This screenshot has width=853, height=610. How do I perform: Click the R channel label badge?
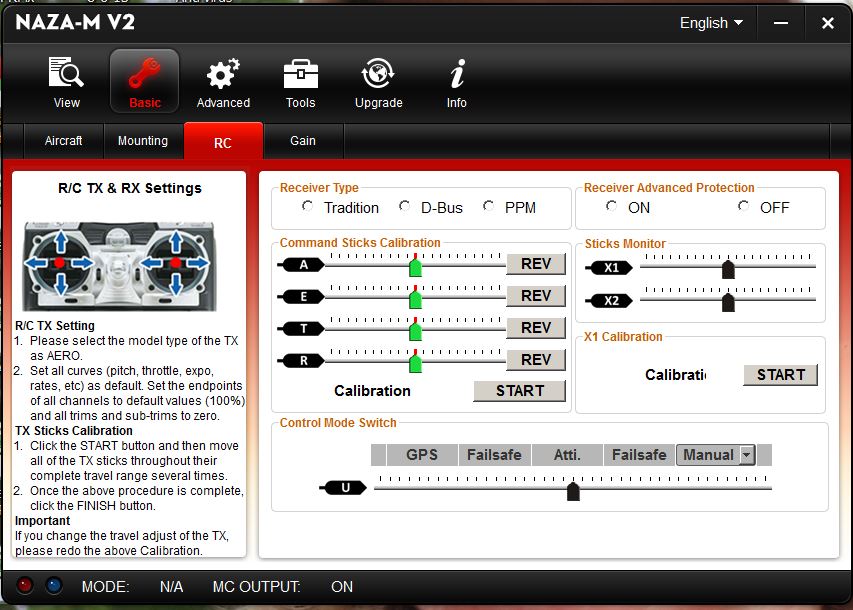coord(301,361)
